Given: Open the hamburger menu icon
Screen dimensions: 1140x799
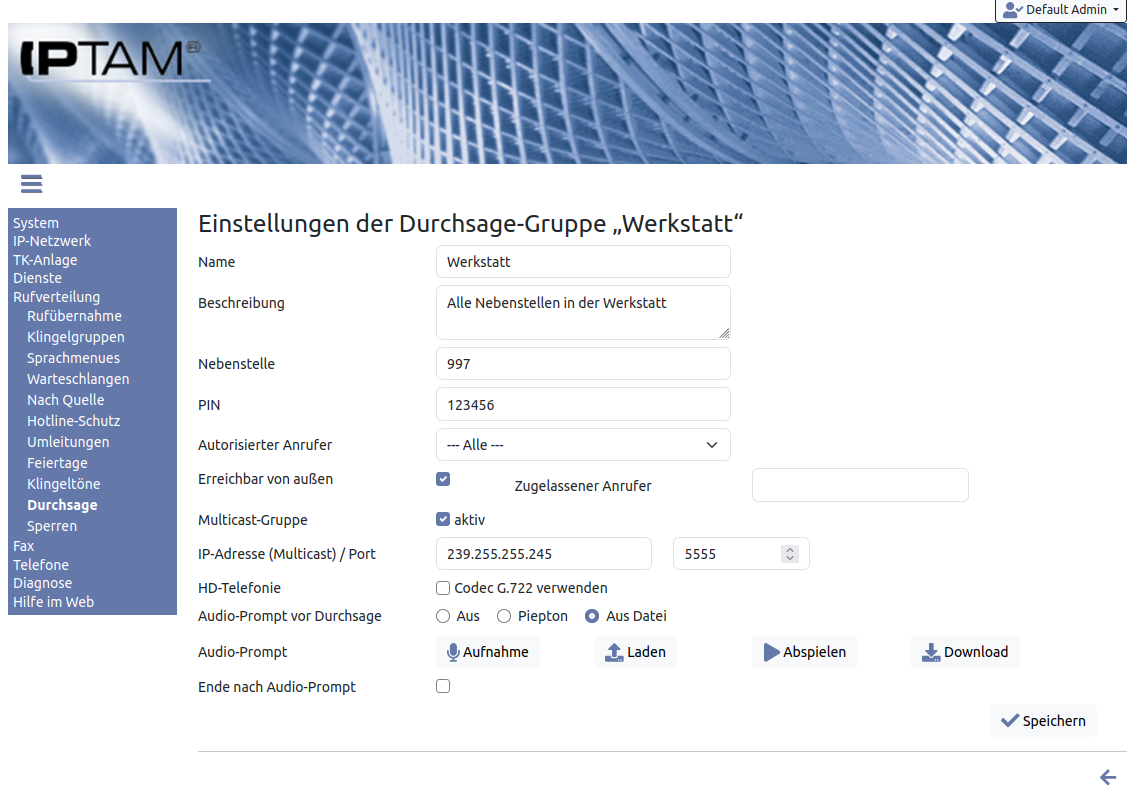Looking at the screenshot, I should click(x=30, y=183).
